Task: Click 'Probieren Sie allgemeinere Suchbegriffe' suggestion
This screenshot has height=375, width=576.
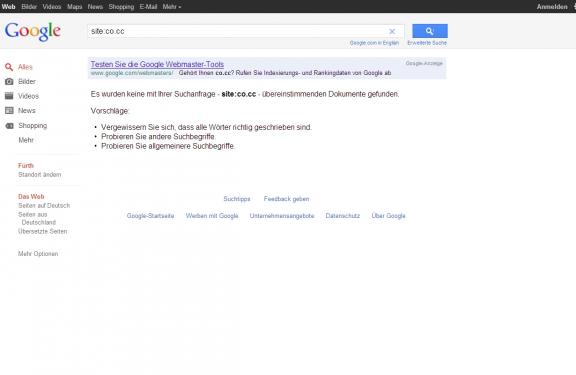Action: click(168, 146)
